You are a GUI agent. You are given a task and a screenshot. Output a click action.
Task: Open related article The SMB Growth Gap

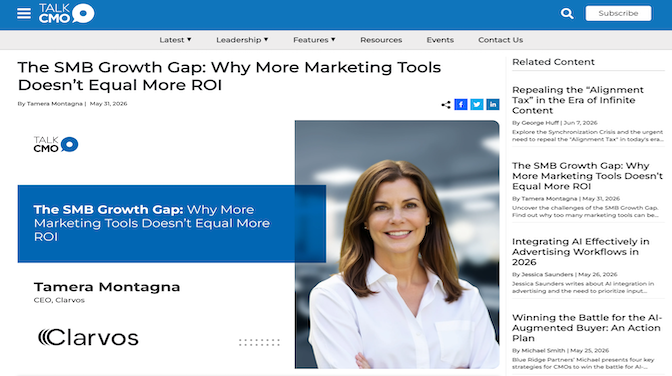pyautogui.click(x=587, y=176)
